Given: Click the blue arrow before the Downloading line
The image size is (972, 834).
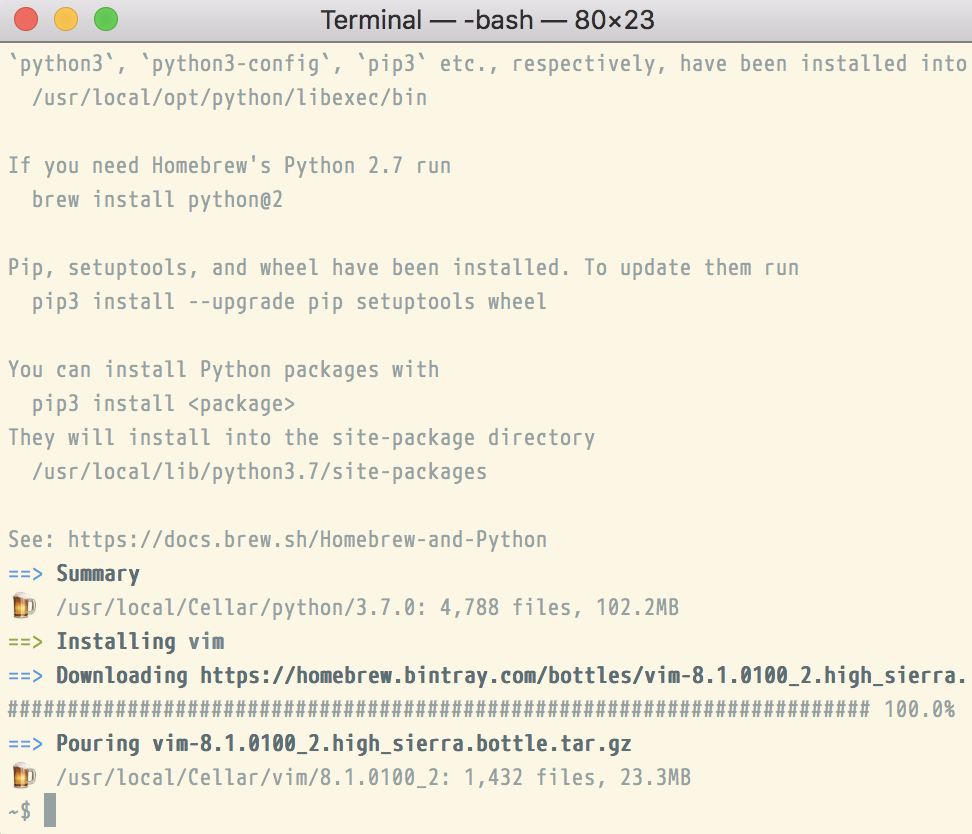Looking at the screenshot, I should click(x=26, y=676).
